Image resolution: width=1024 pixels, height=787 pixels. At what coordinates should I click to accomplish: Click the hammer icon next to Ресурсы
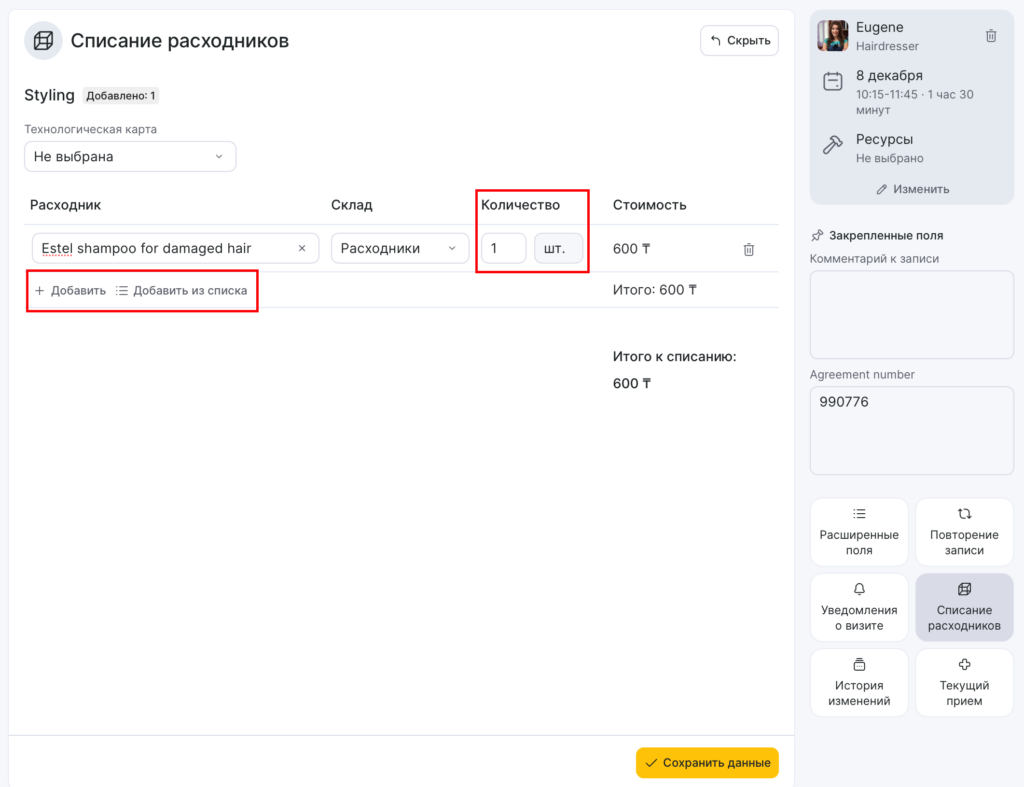[x=832, y=146]
